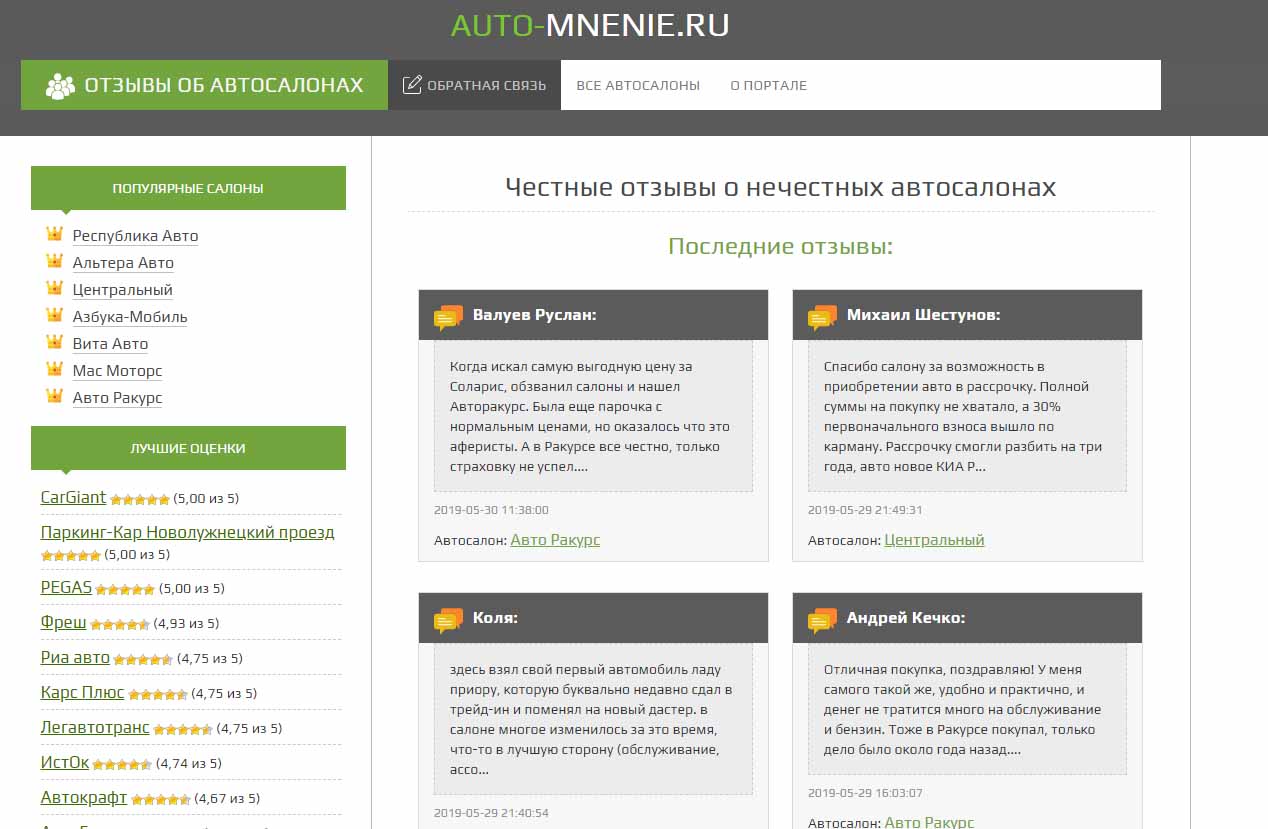Click the star rating next to ИстОк
This screenshot has height=829, width=1268.
[x=122, y=764]
